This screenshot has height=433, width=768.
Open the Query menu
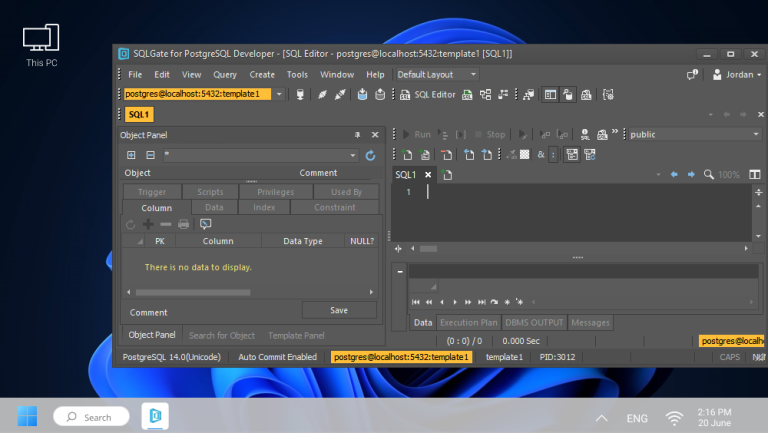(x=224, y=75)
